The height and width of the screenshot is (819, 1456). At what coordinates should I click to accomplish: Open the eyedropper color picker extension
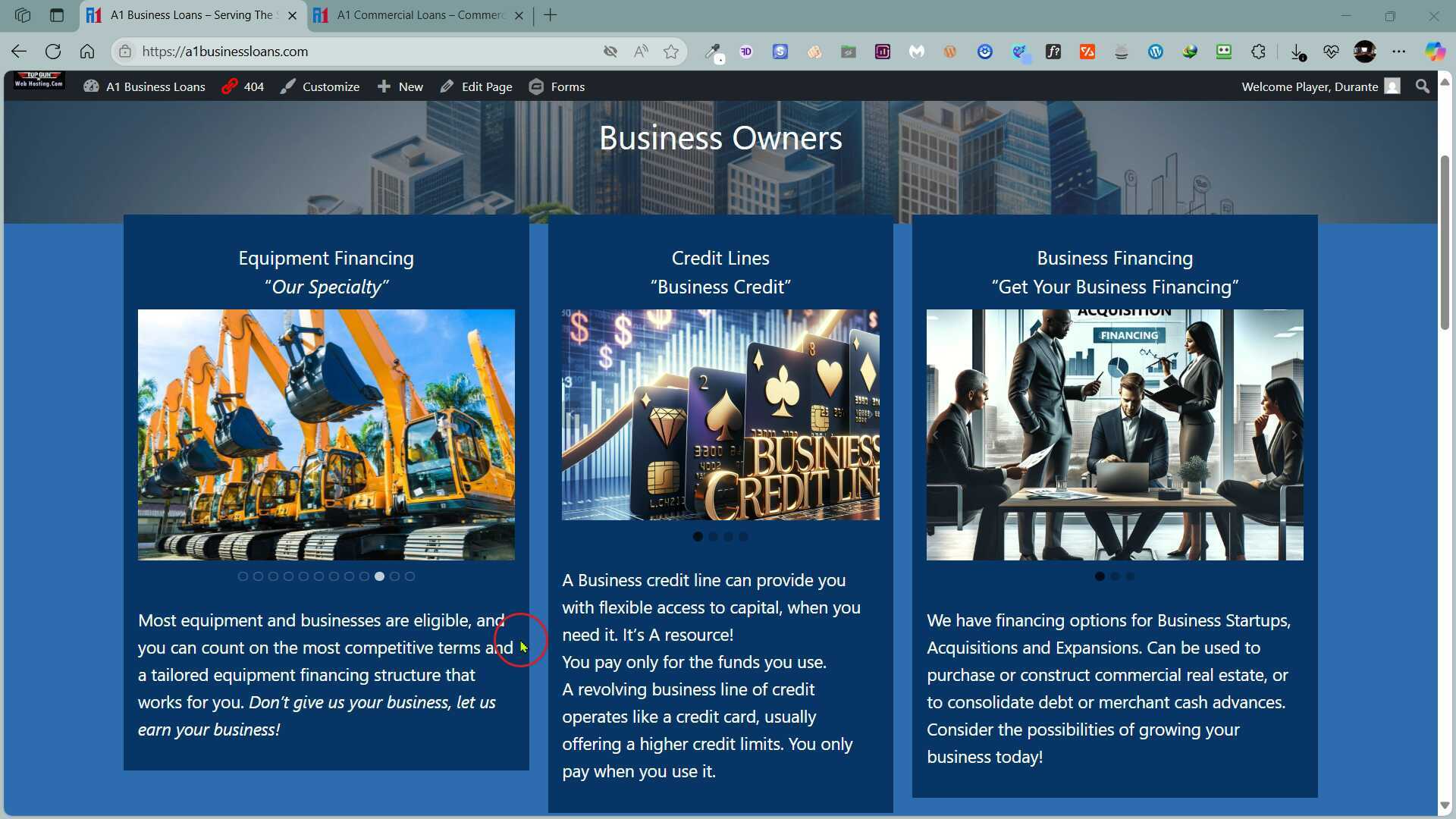[712, 52]
